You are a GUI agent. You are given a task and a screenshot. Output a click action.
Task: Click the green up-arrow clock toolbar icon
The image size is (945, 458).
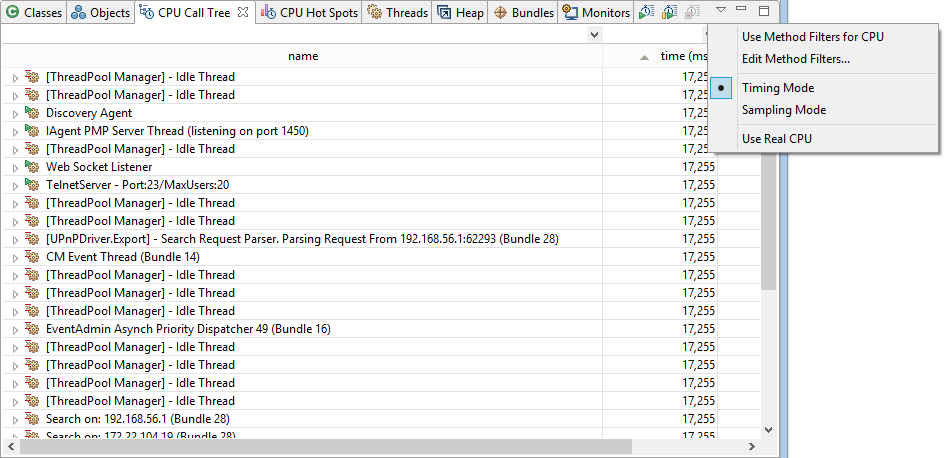tap(669, 13)
